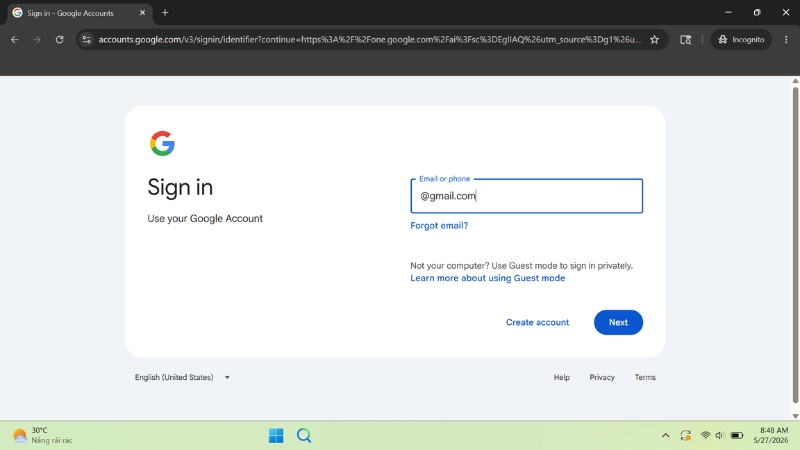Click the browser forward arrow
Viewport: 800px width, 450px height.
click(x=37, y=39)
